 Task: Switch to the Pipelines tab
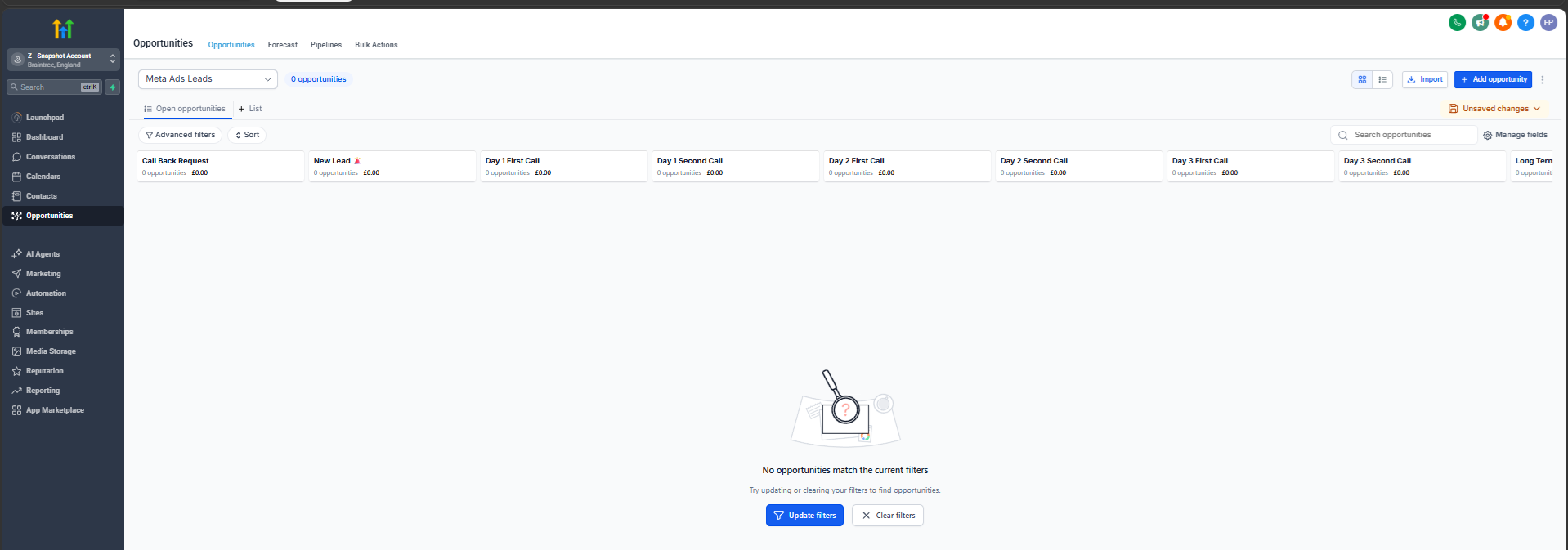click(x=326, y=45)
